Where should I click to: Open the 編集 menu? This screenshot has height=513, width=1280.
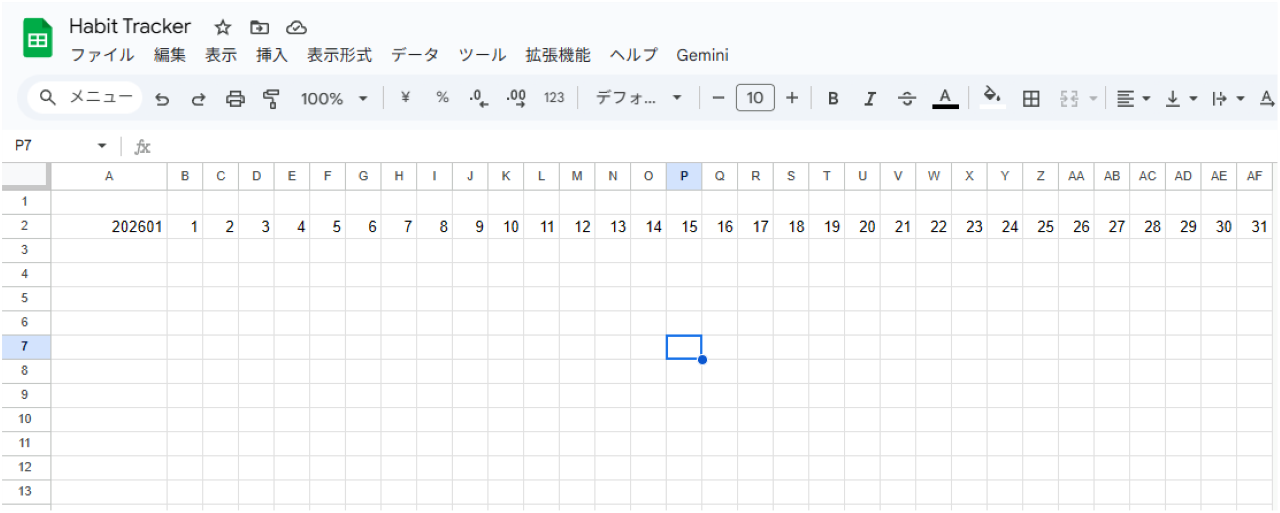point(170,56)
